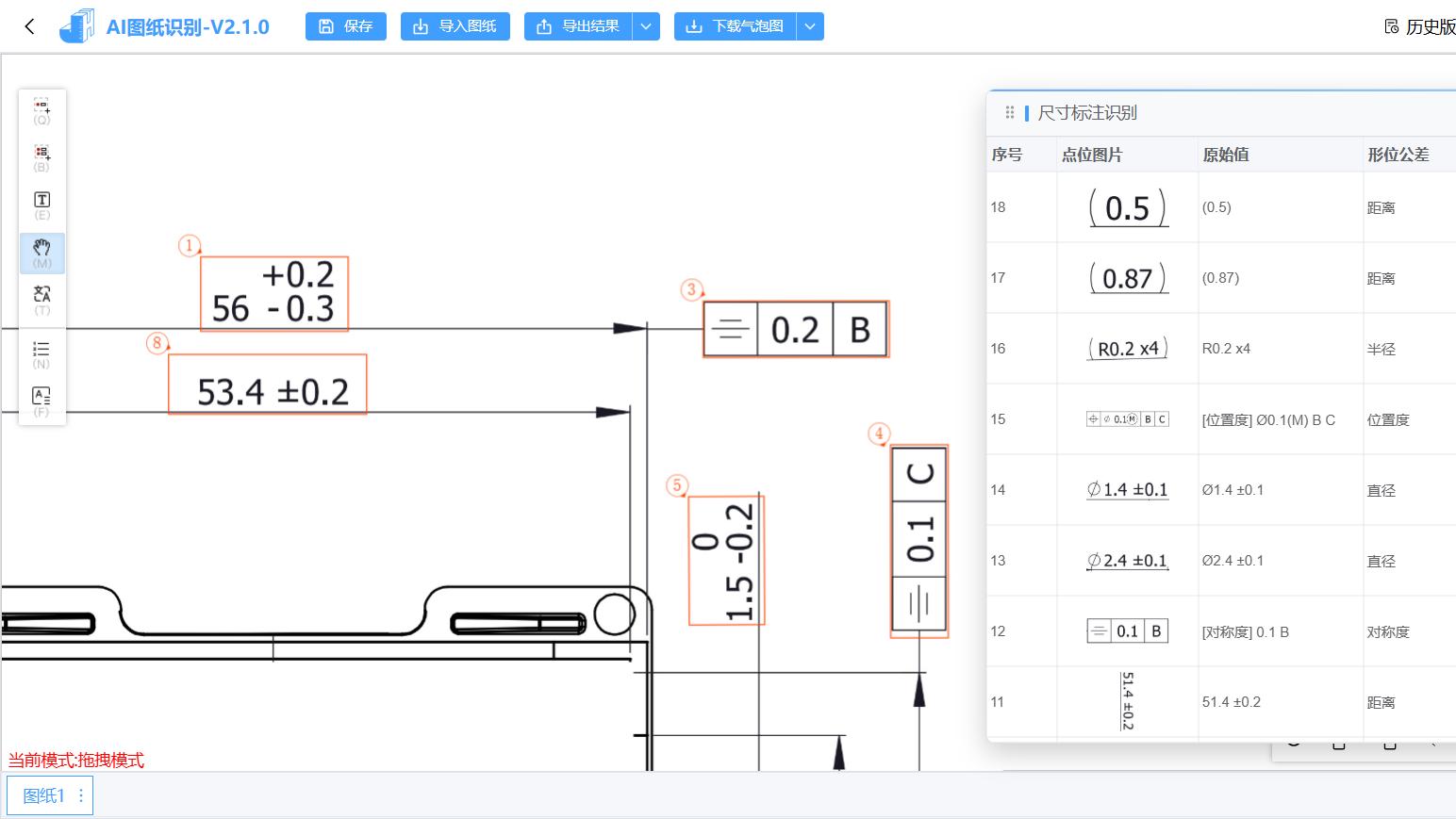Click the raw value text 51.4 ±0.2

(1231, 702)
